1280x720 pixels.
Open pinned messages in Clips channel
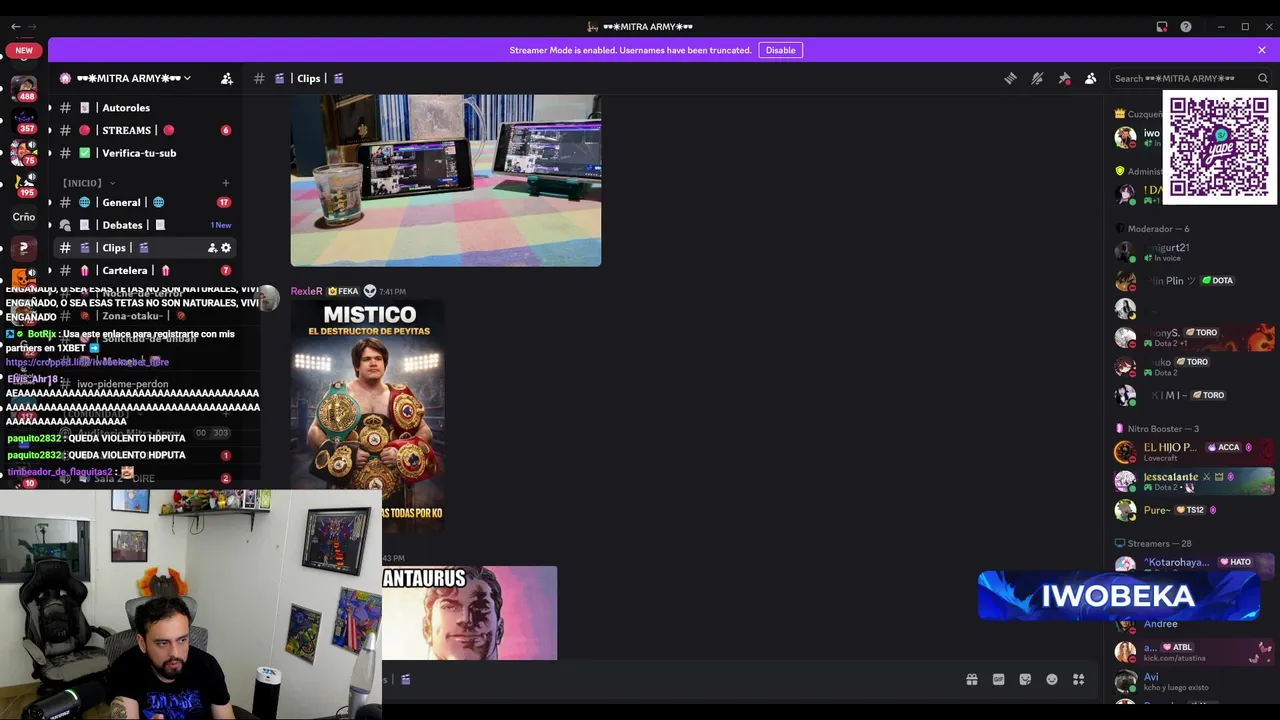1064,78
